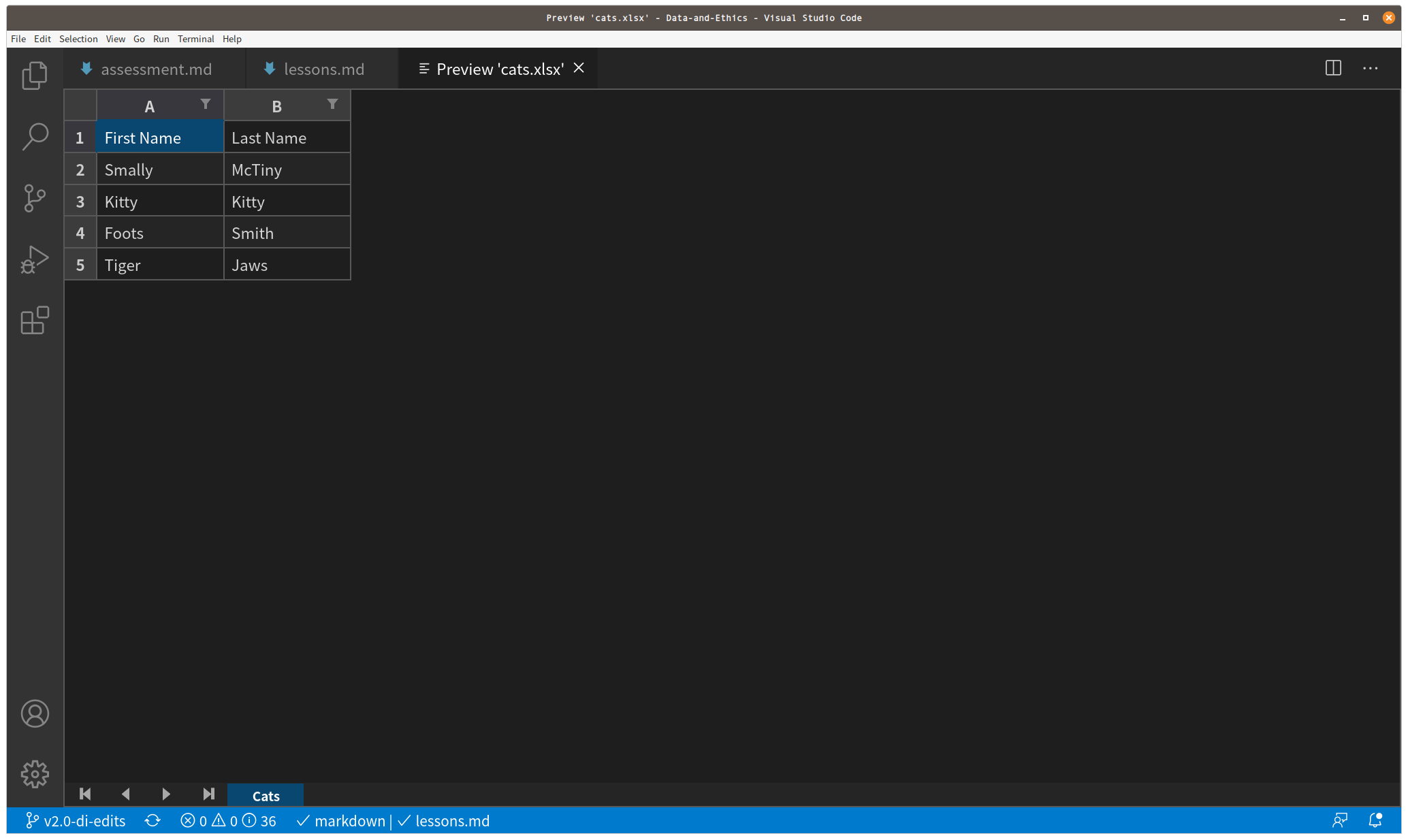Image resolution: width=1408 pixels, height=840 pixels.
Task: Open the Edit menu
Action: (x=42, y=39)
